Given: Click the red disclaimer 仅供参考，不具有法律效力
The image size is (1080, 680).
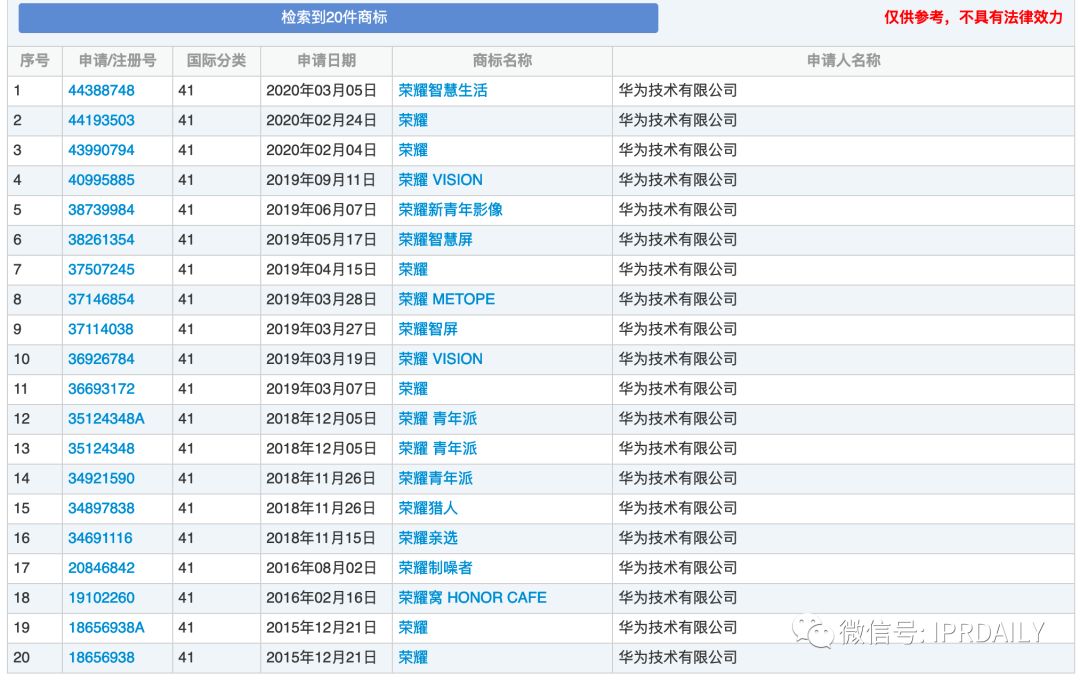Looking at the screenshot, I should [x=974, y=17].
